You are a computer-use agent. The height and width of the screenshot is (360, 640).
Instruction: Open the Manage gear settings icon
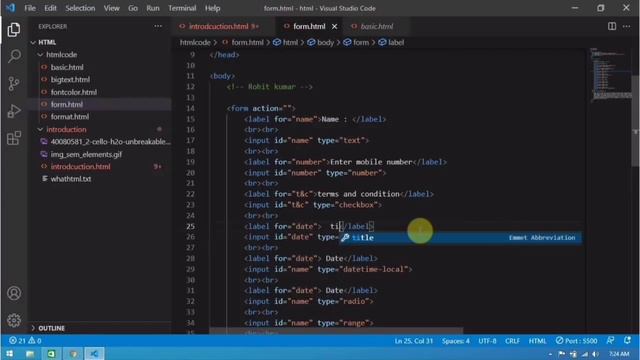14,320
